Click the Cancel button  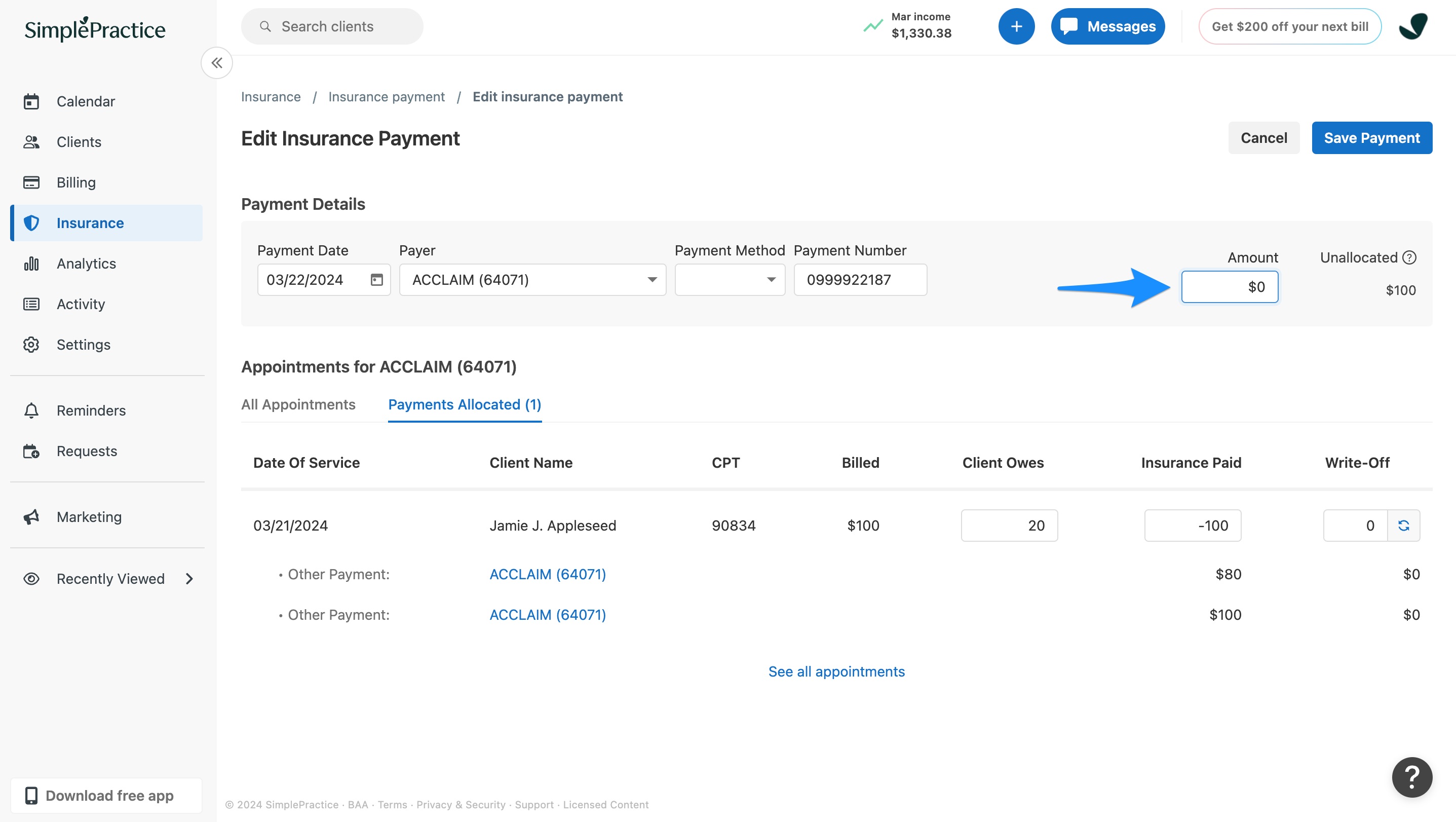(1264, 137)
